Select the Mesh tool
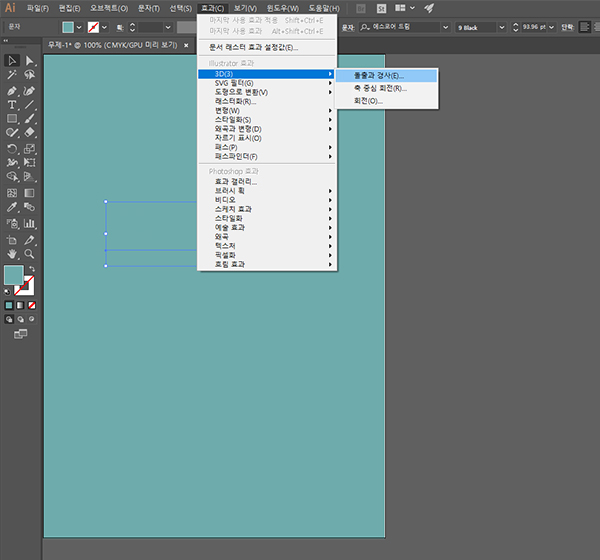Viewport: 600px width, 560px height. [12, 193]
